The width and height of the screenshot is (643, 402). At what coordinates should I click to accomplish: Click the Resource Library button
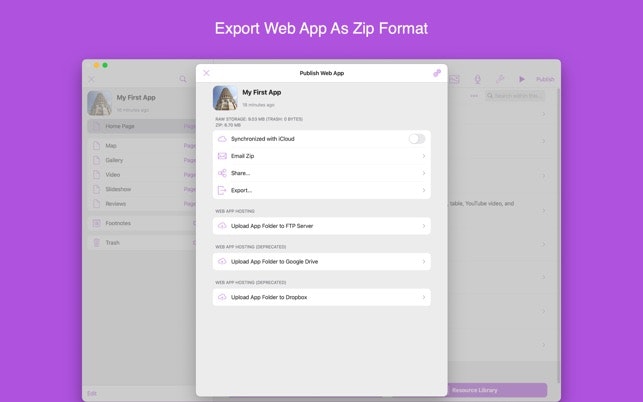pos(497,390)
